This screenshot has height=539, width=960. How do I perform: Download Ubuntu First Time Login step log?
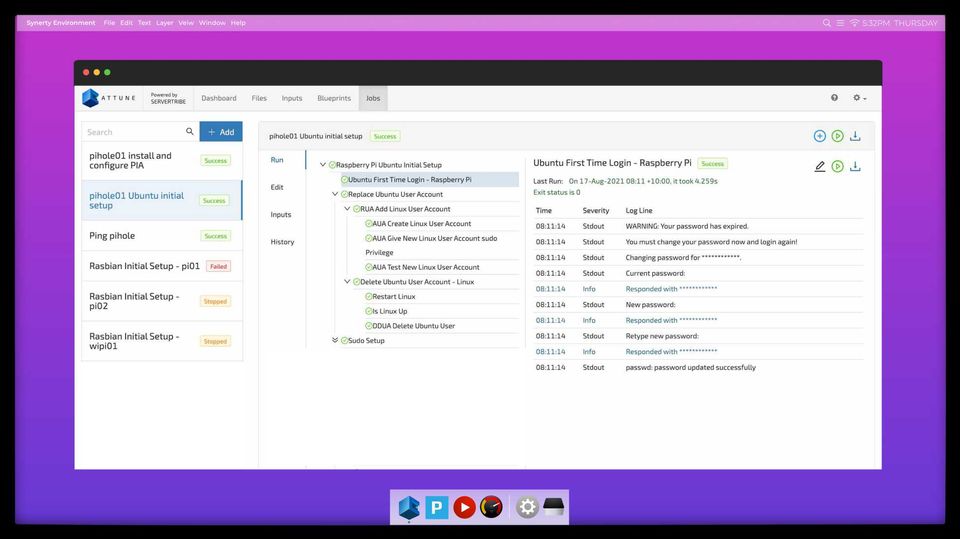click(855, 166)
